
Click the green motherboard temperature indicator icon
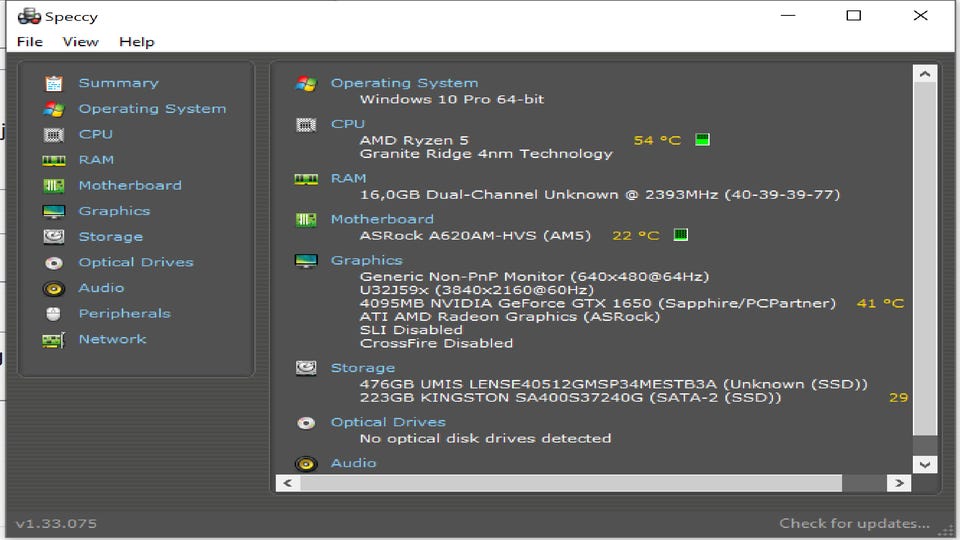pos(681,234)
